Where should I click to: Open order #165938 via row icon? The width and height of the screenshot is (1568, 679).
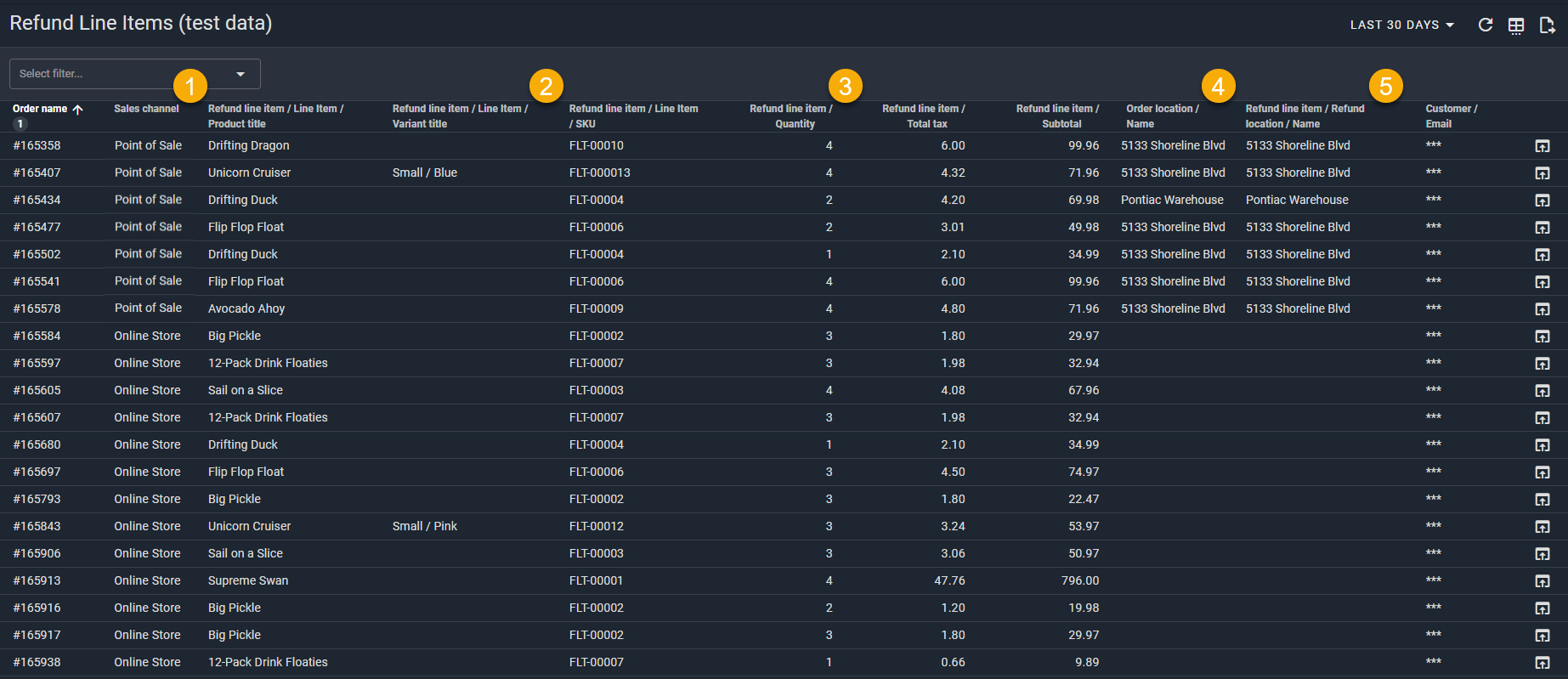coord(1542,663)
